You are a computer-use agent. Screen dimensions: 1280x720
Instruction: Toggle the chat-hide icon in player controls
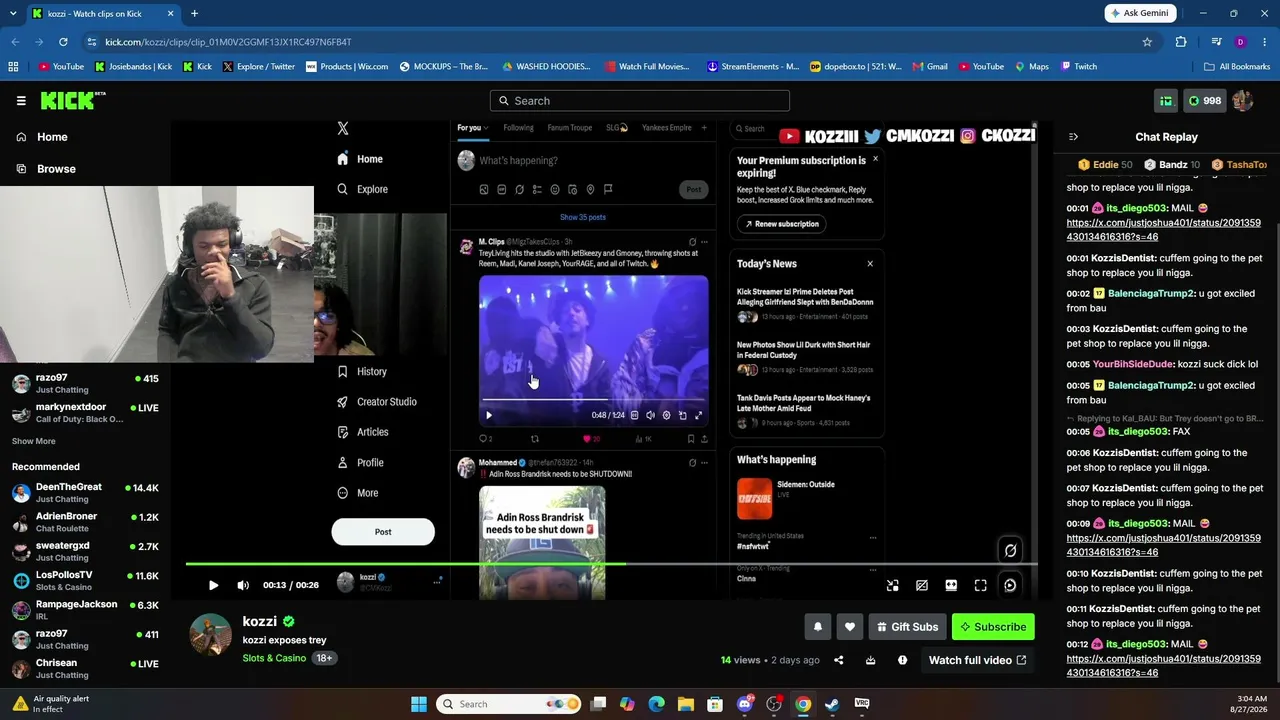point(922,585)
